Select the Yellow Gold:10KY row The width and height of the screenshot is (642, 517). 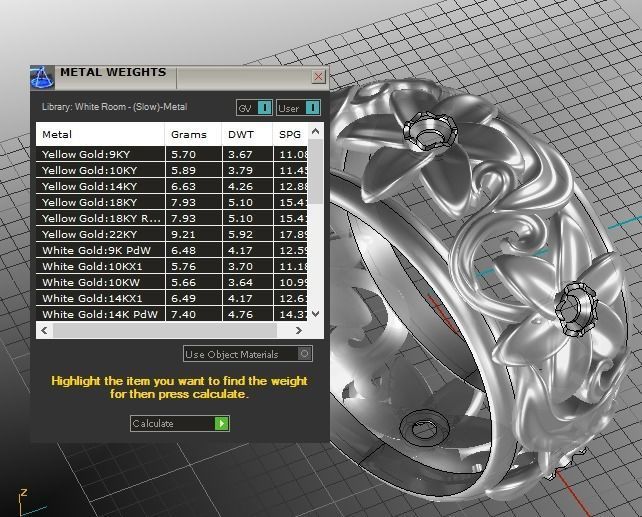pyautogui.click(x=172, y=170)
